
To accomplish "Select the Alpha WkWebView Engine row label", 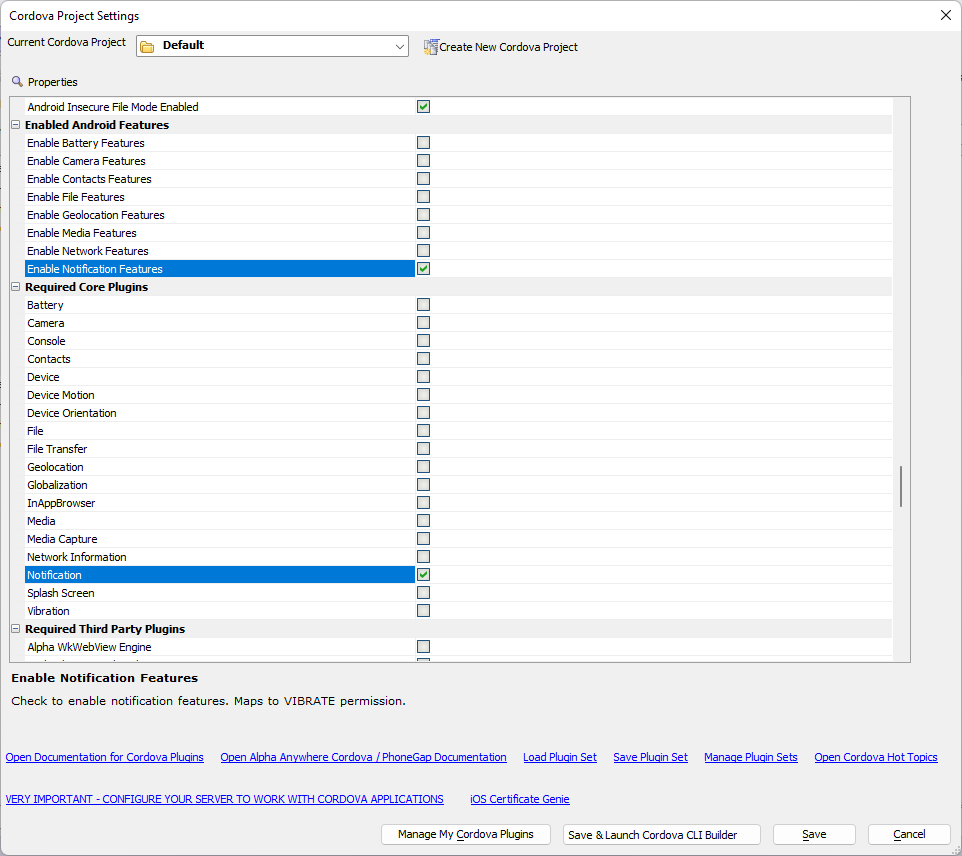I will point(90,647).
